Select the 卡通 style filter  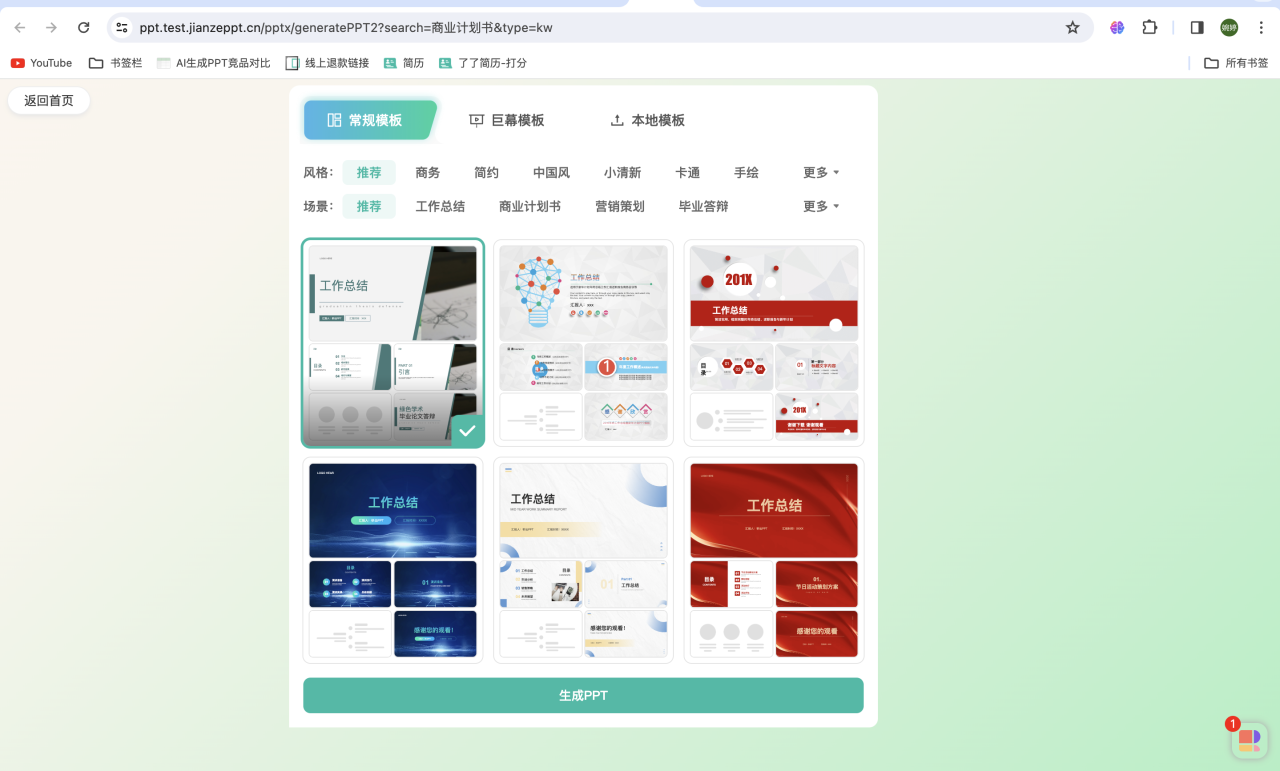tap(687, 173)
